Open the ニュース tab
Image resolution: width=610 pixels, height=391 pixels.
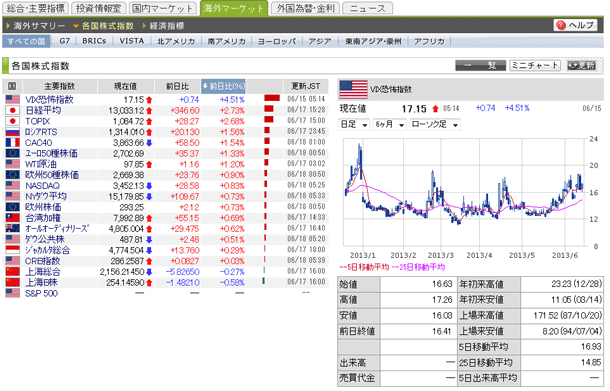point(368,8)
